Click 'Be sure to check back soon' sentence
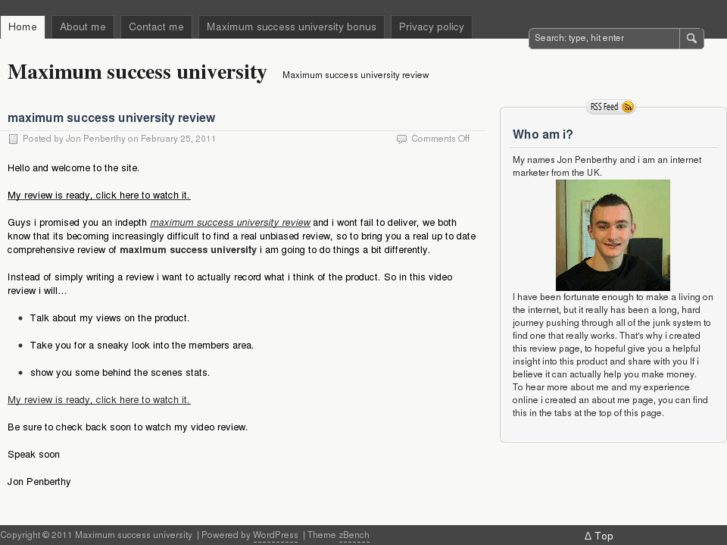The height and width of the screenshot is (545, 727). [x=128, y=427]
